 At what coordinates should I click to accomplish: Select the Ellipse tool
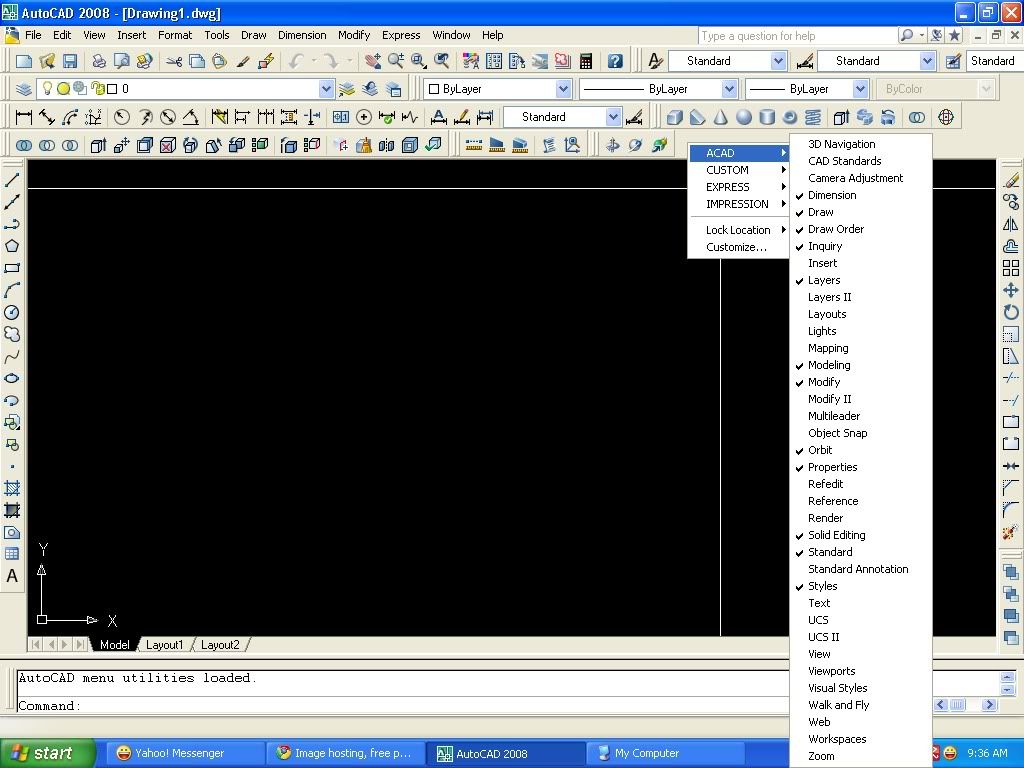[x=12, y=379]
